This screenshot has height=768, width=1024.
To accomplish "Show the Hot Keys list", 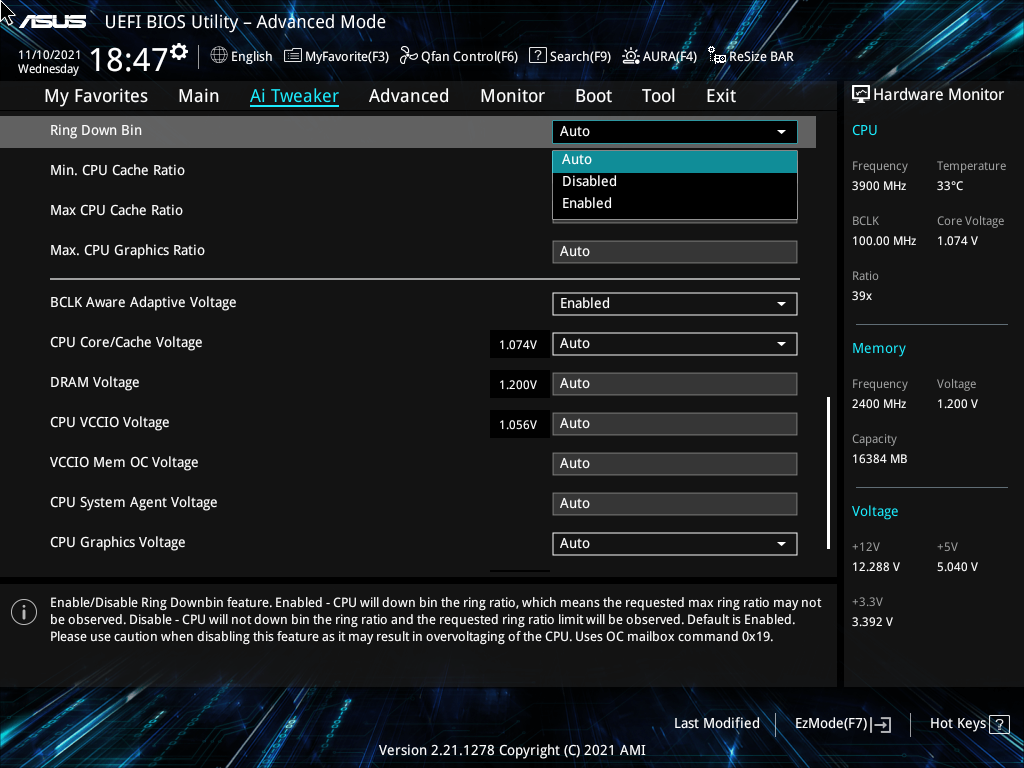I will coord(957,724).
